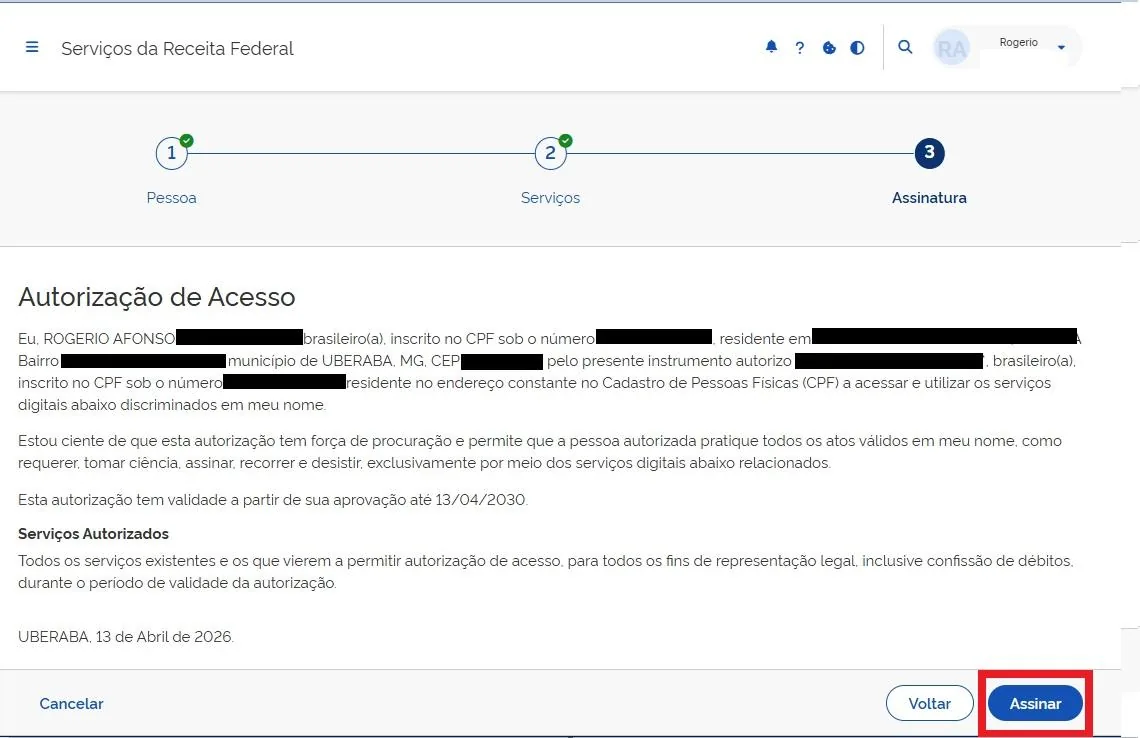Toggle high contrast mode
The width and height of the screenshot is (1140, 738).
(x=857, y=48)
